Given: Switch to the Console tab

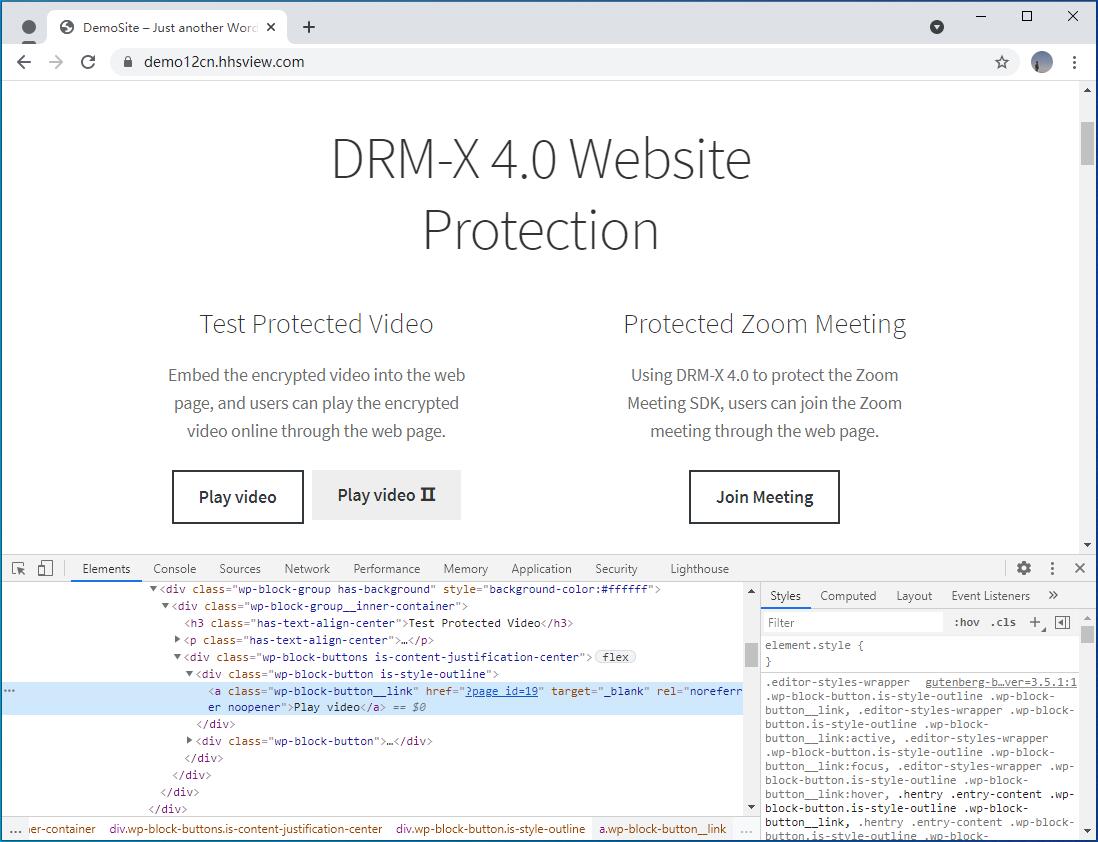Looking at the screenshot, I should point(174,568).
